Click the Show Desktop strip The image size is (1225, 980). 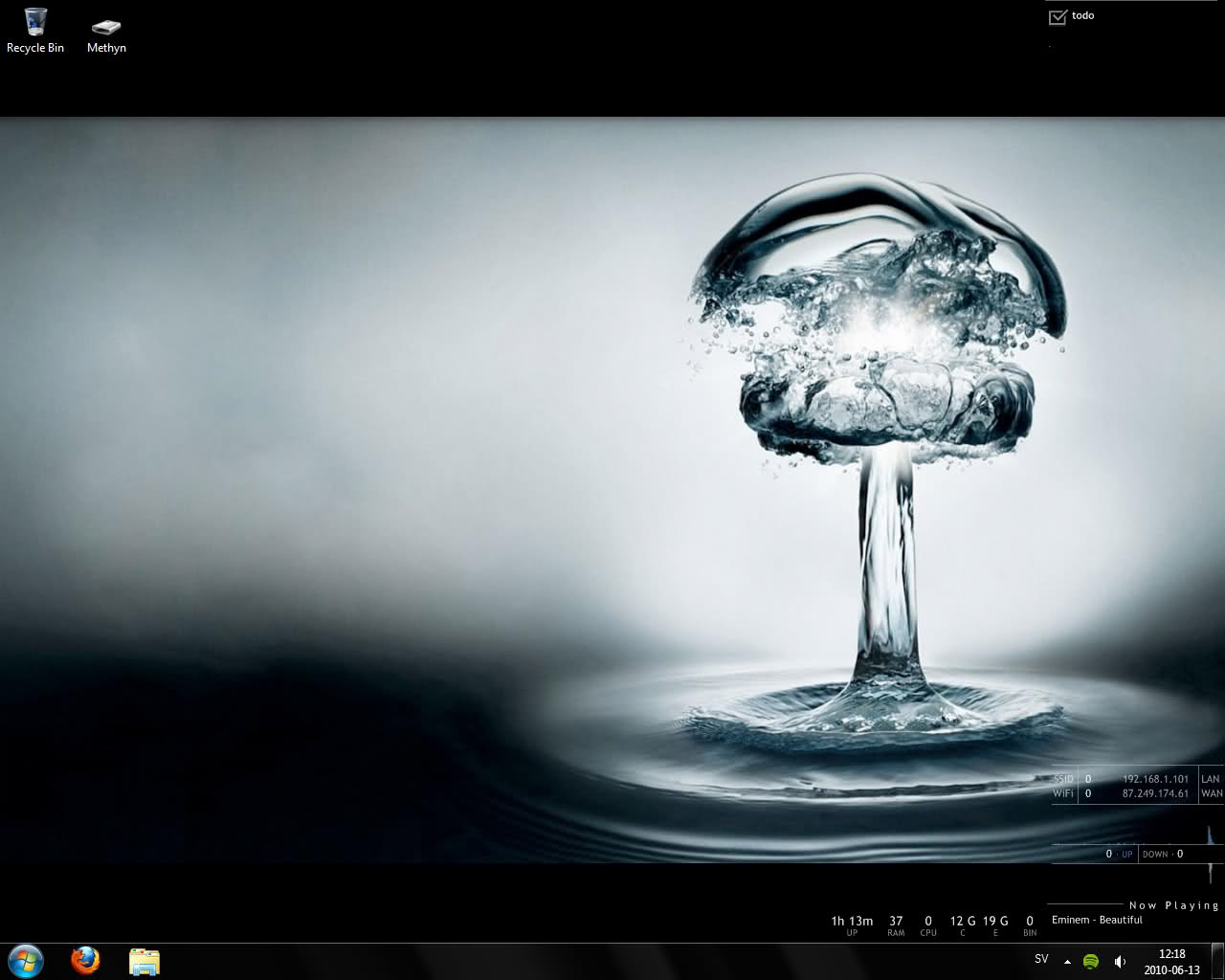pyautogui.click(x=1219, y=961)
